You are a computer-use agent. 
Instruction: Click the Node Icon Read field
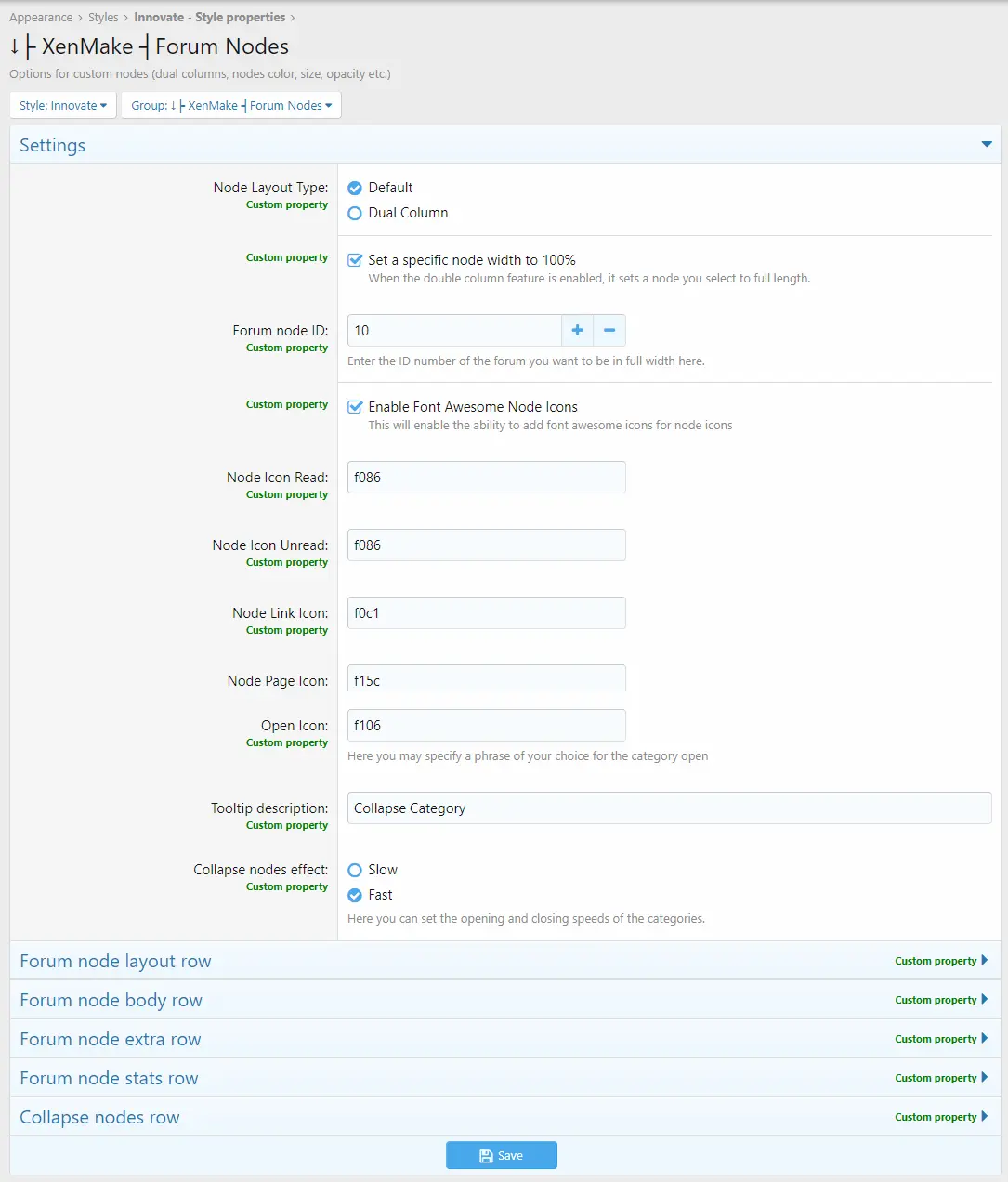click(486, 478)
